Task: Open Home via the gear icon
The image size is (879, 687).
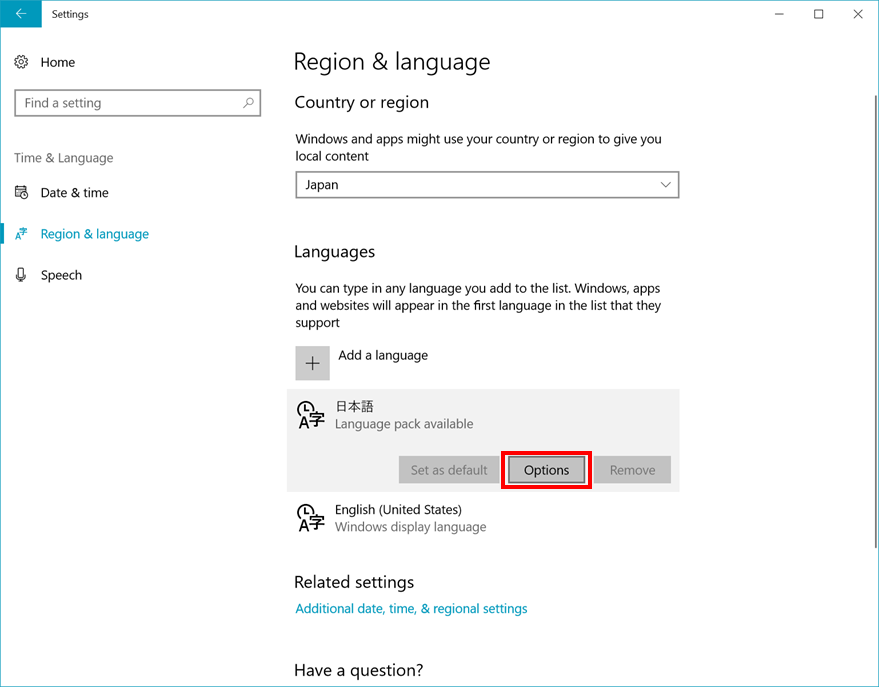Action: pyautogui.click(x=21, y=62)
